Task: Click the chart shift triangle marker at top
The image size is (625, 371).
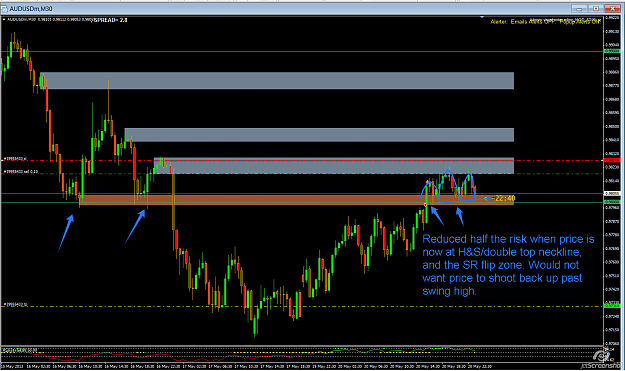Action: tap(482, 18)
